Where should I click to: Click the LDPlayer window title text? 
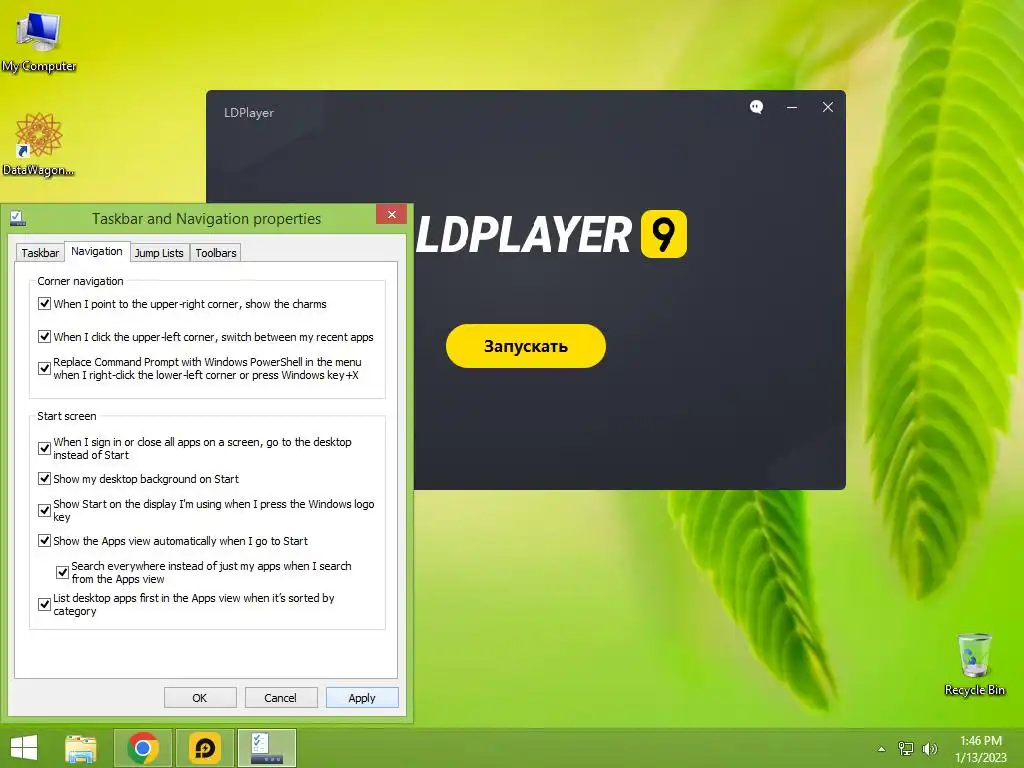point(249,113)
